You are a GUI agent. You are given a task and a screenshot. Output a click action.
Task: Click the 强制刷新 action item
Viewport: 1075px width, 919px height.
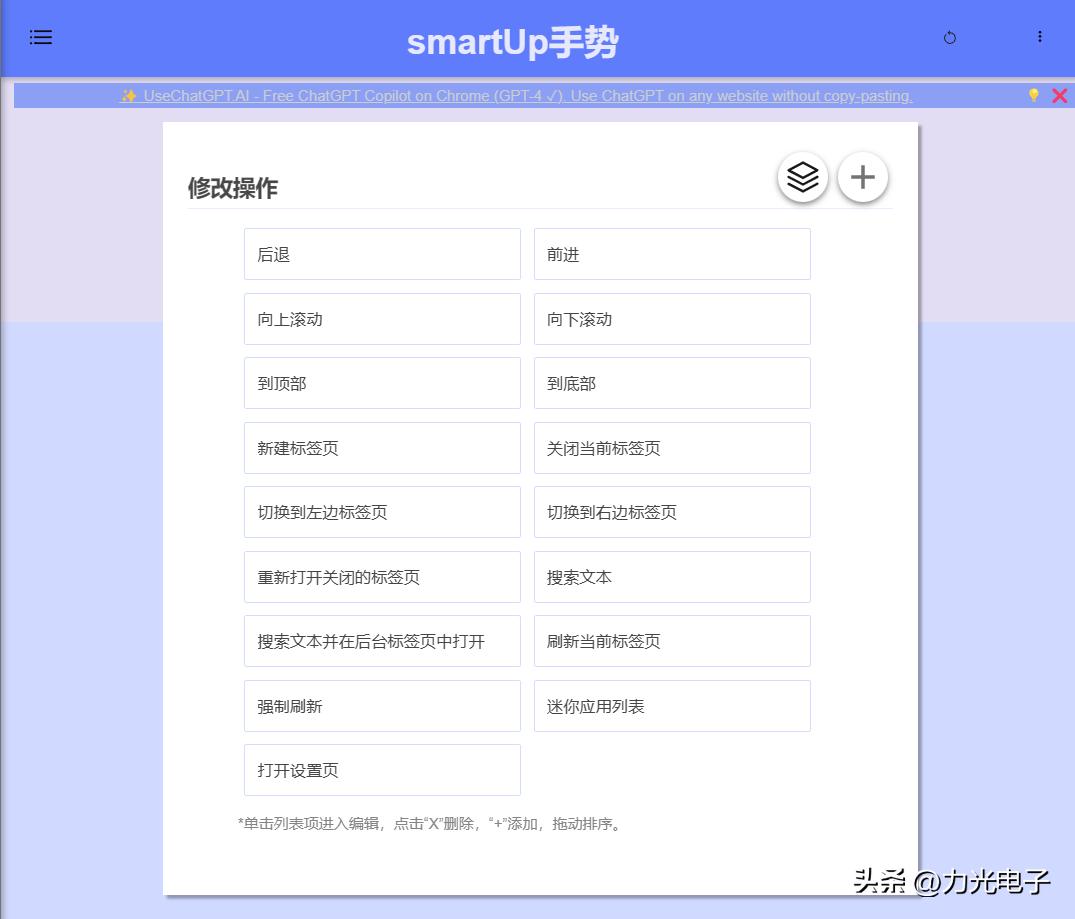pos(382,705)
